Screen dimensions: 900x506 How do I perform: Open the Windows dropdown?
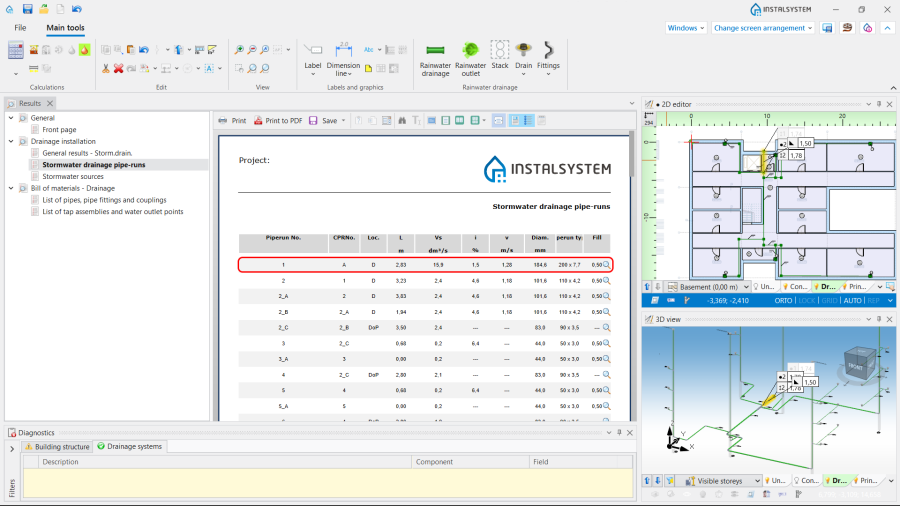[686, 28]
